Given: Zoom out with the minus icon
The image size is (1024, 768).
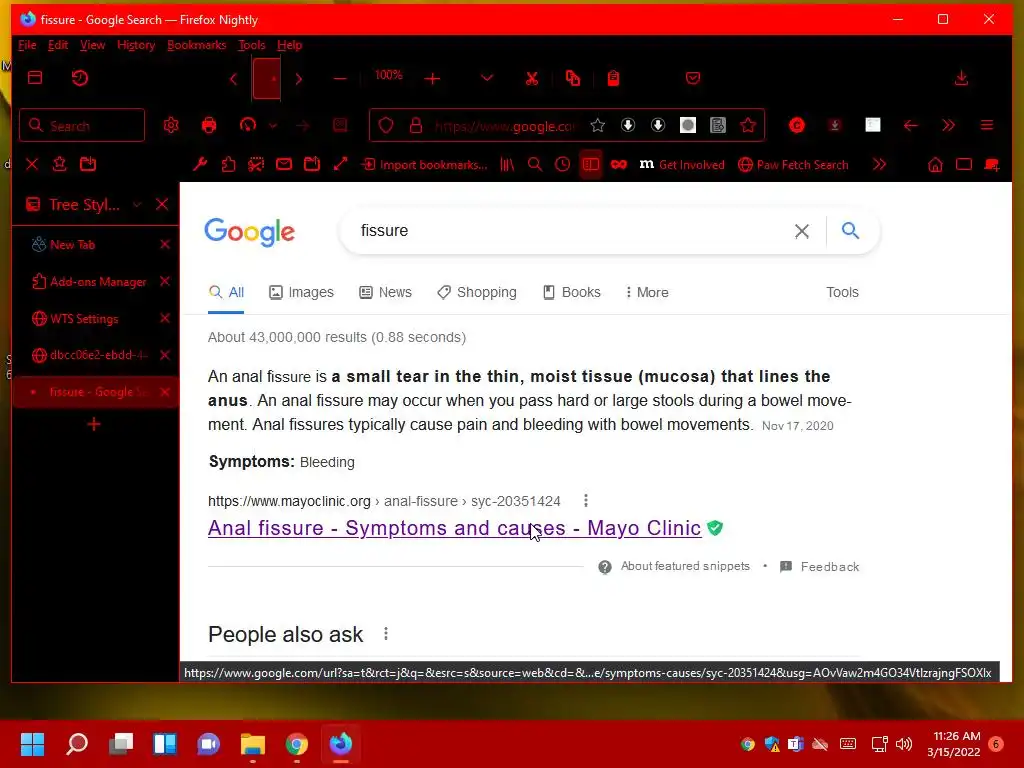Looking at the screenshot, I should click(340, 79).
